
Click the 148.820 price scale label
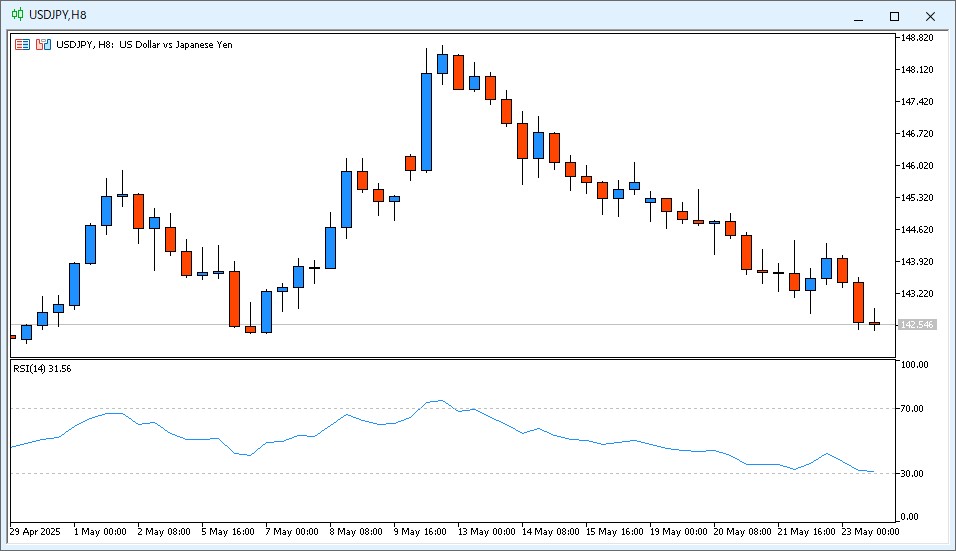[917, 38]
